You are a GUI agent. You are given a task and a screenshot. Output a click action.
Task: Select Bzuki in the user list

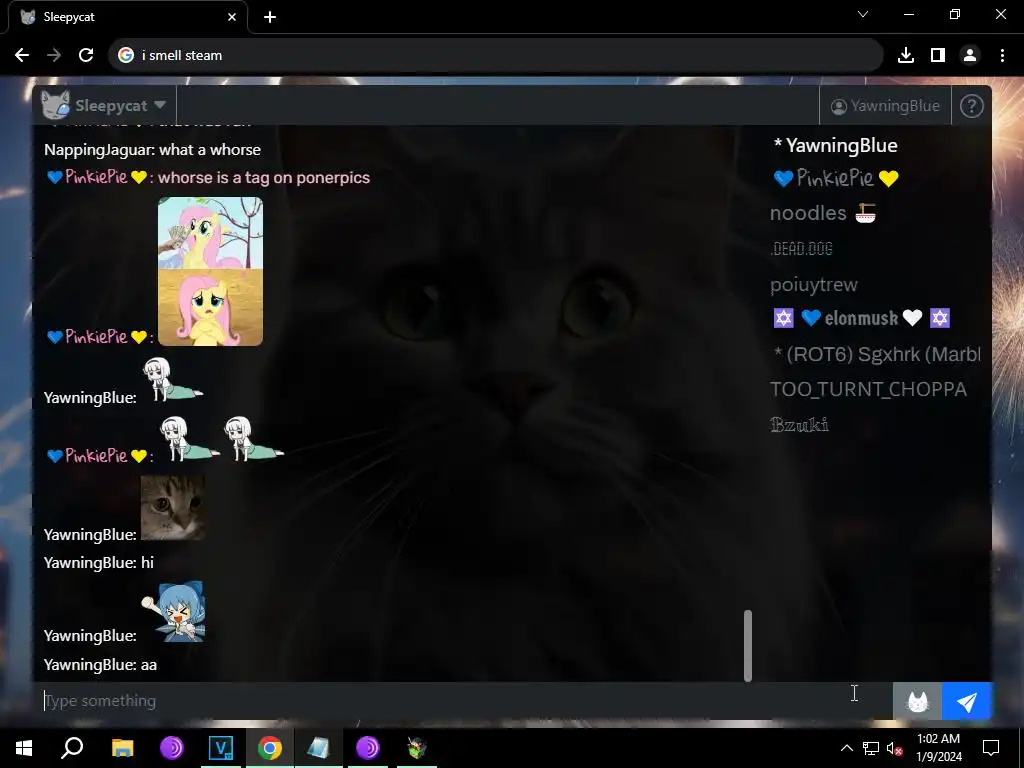(799, 424)
